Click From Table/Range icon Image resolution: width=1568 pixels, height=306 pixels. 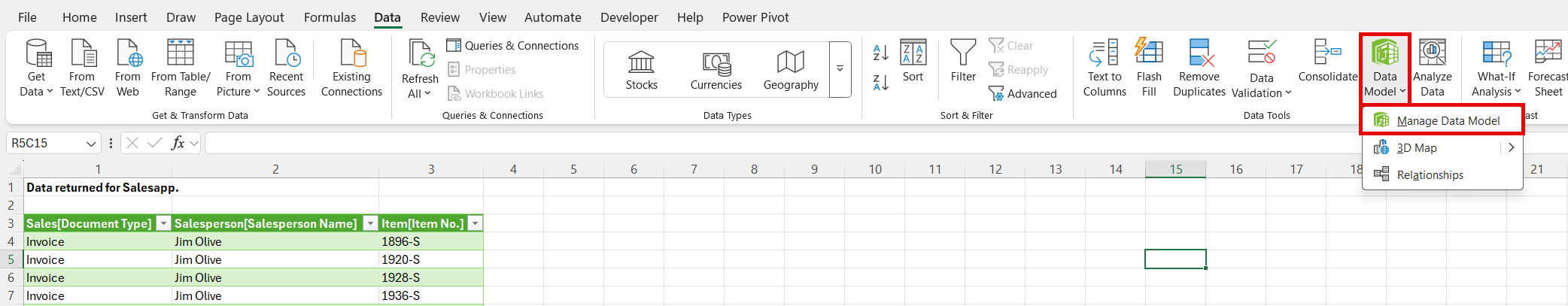(x=181, y=54)
